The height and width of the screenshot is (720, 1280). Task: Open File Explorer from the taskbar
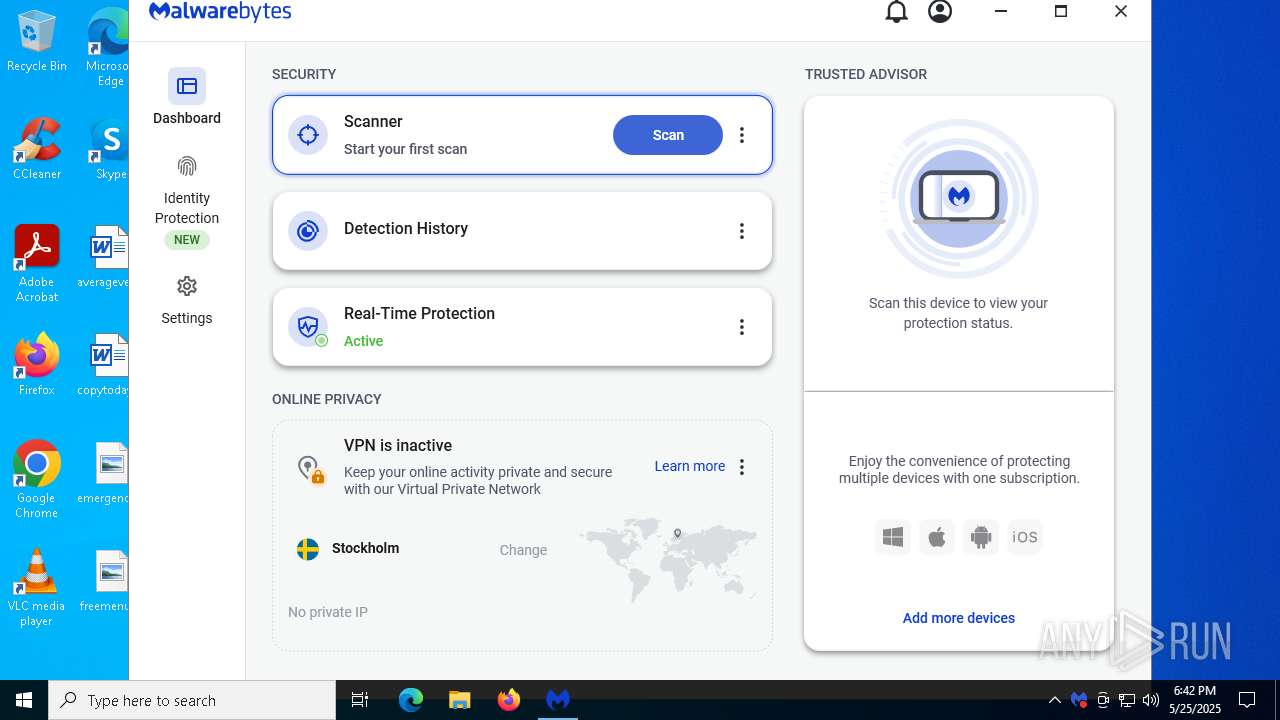459,700
